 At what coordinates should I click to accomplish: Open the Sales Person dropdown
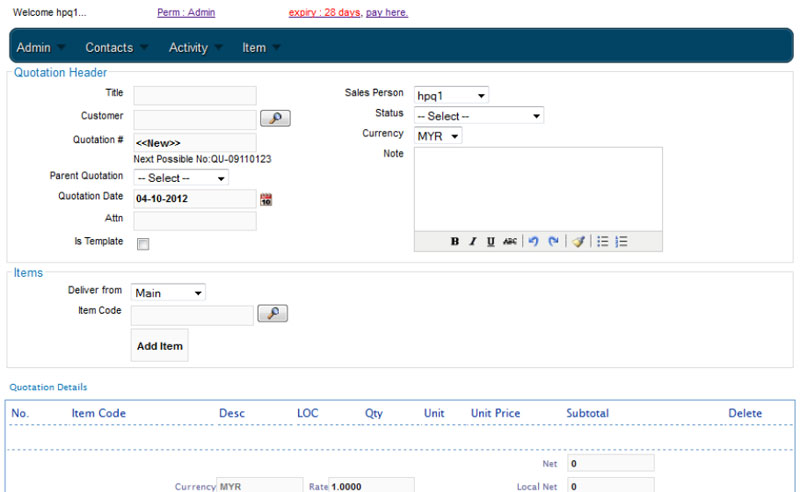click(451, 95)
